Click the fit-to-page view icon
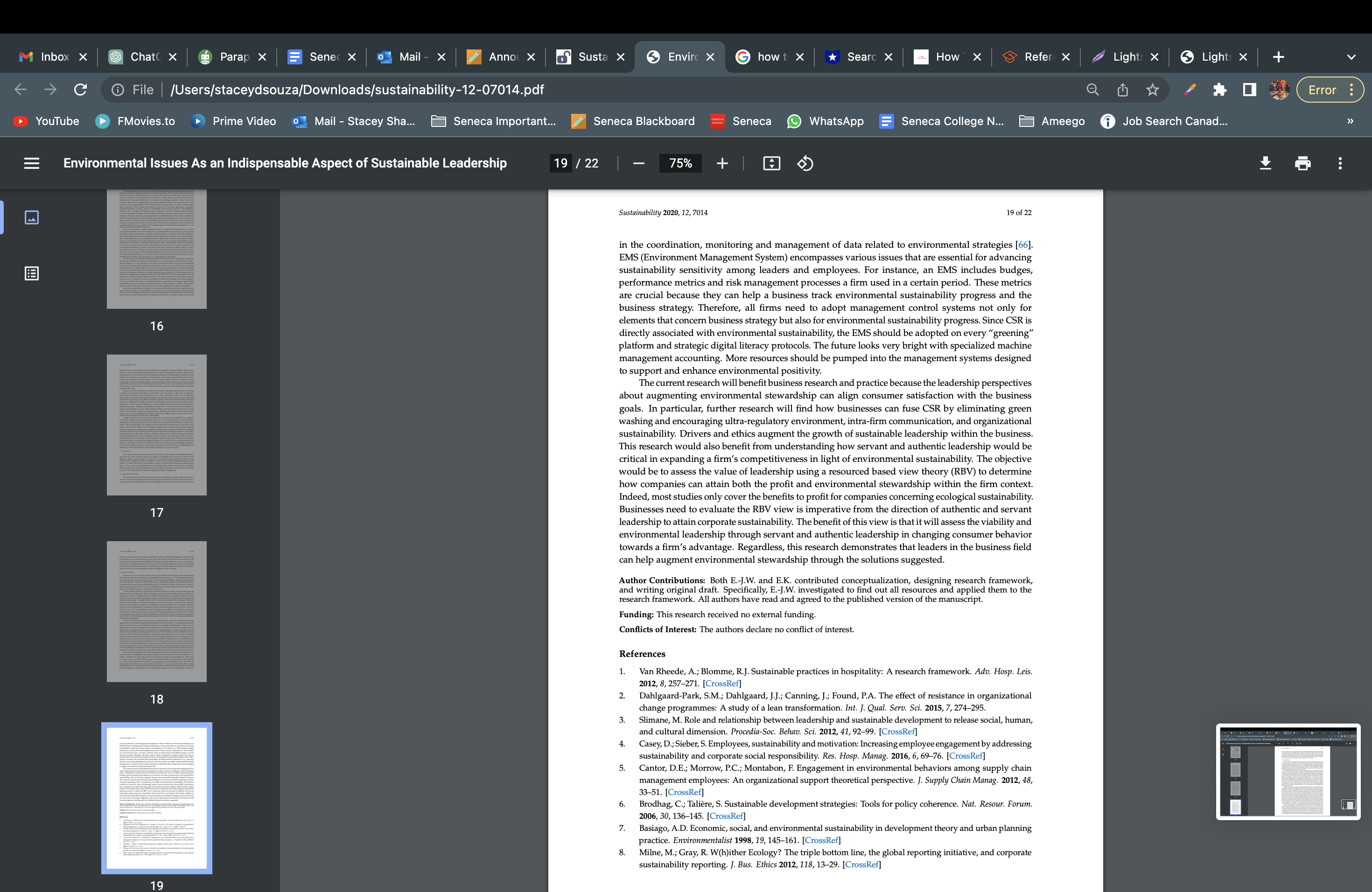The image size is (1372, 892). coord(770,163)
